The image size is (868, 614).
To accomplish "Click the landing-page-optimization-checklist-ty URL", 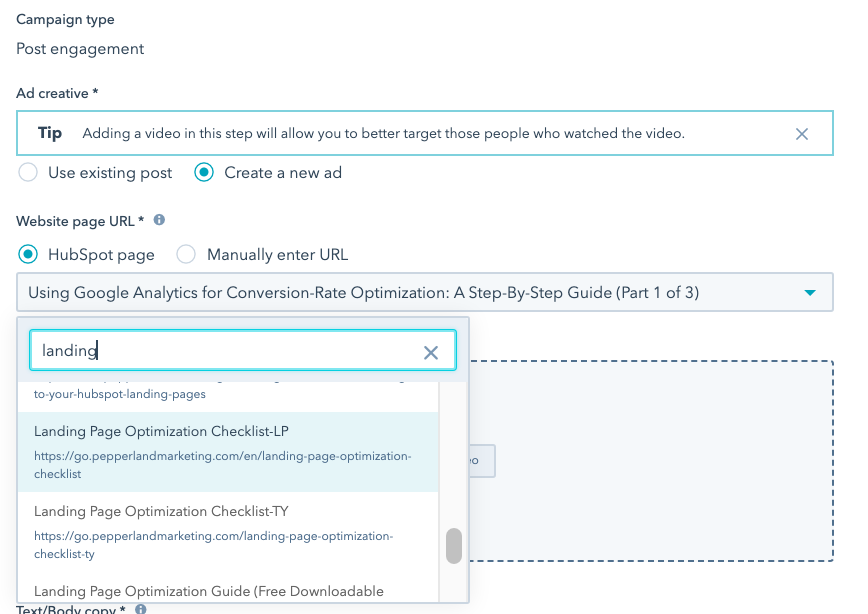I will point(214,545).
